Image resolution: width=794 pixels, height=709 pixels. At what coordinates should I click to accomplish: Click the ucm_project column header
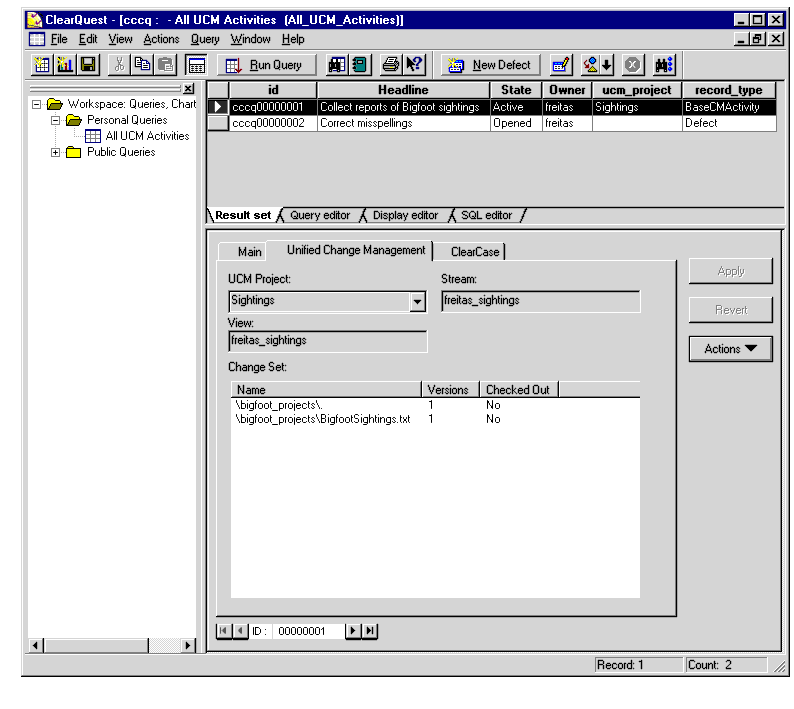click(637, 90)
